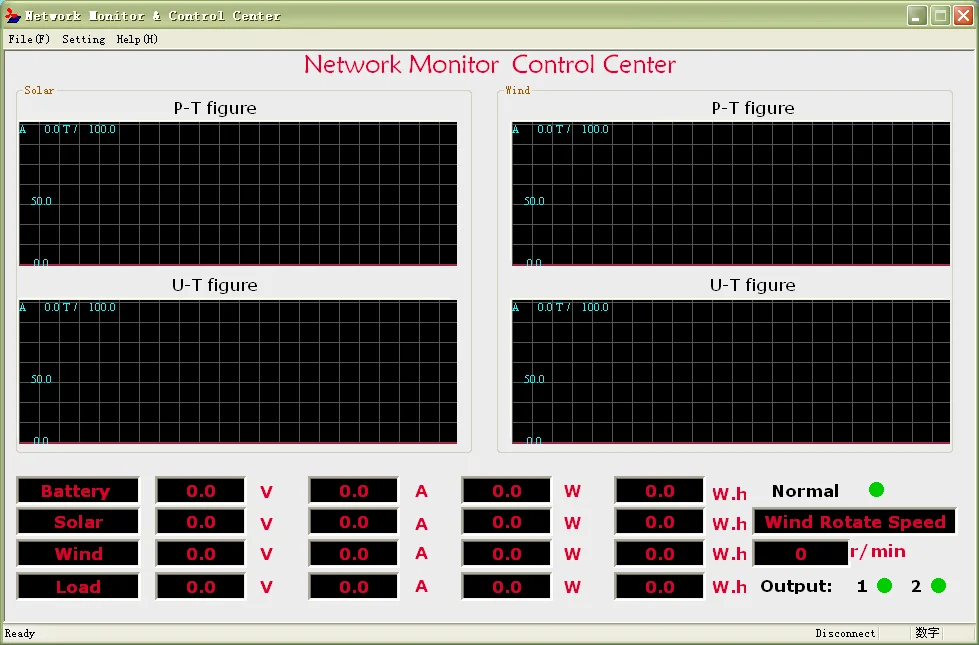The width and height of the screenshot is (979, 645).
Task: Click the Output 2 green indicator
Action: pos(938,586)
